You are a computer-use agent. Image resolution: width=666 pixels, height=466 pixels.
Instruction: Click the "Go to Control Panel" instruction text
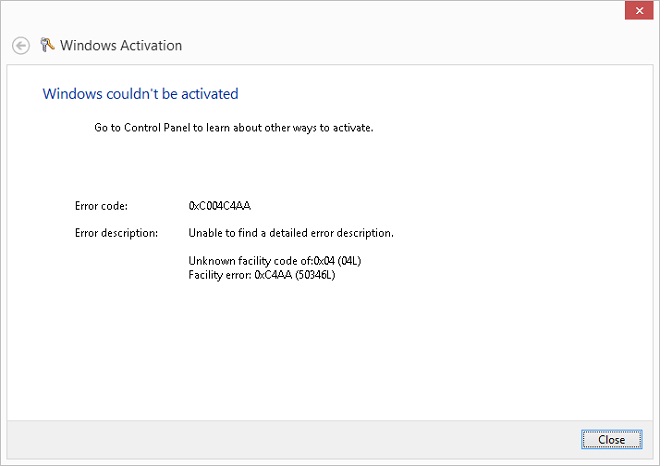(233, 128)
